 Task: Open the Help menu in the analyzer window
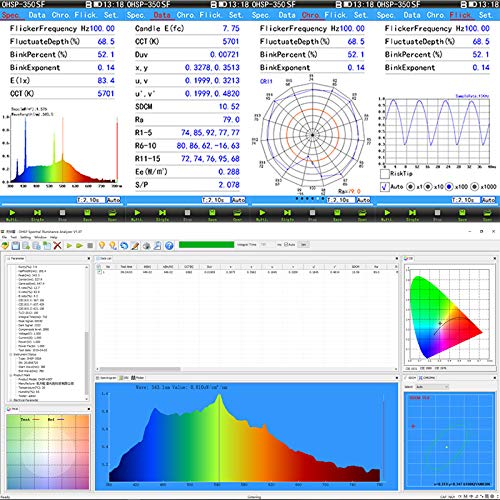click(x=54, y=237)
